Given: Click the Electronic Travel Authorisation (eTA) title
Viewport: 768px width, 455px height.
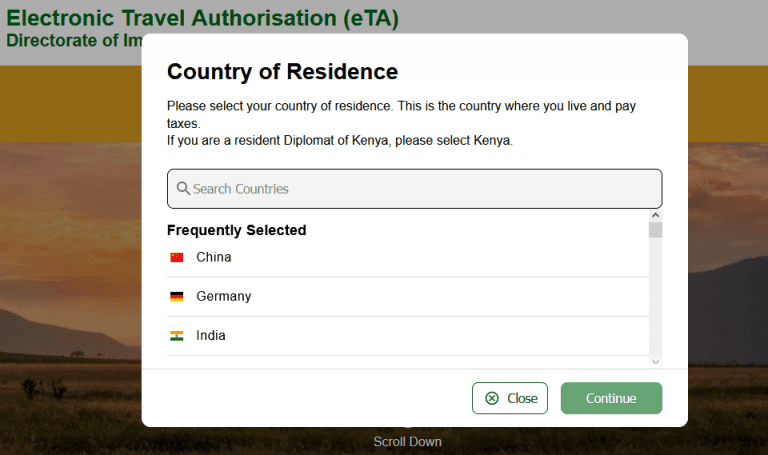Looking at the screenshot, I should click(x=202, y=19).
